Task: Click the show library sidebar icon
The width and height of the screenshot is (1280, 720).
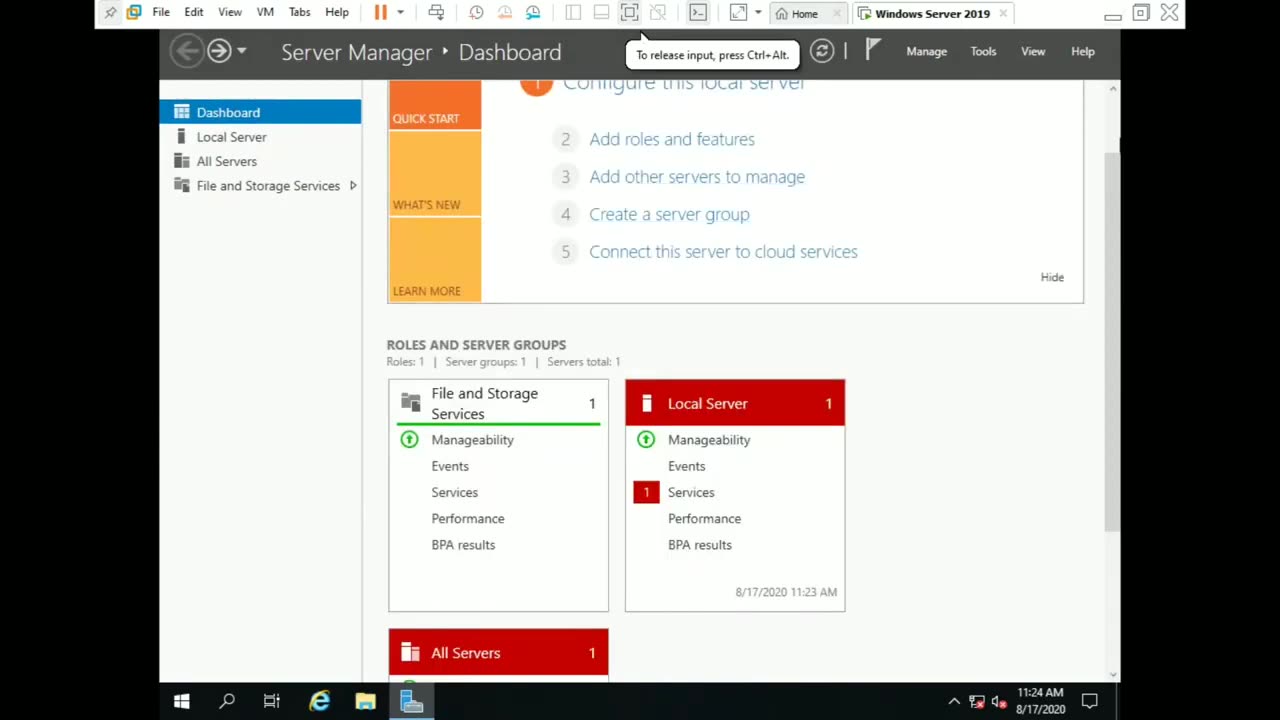Action: coord(573,13)
